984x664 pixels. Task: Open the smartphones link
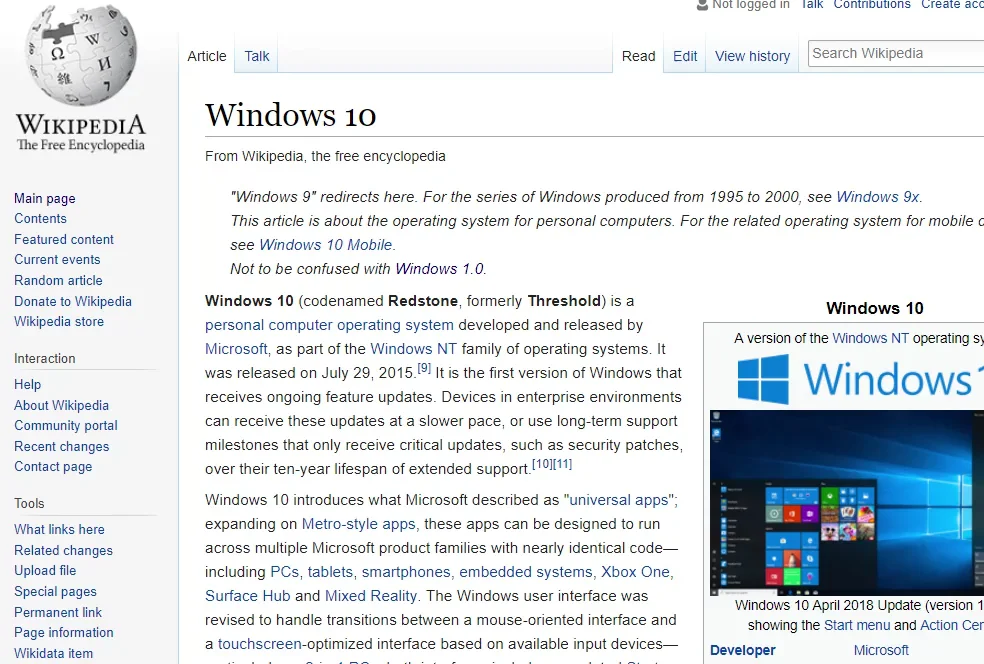[406, 572]
